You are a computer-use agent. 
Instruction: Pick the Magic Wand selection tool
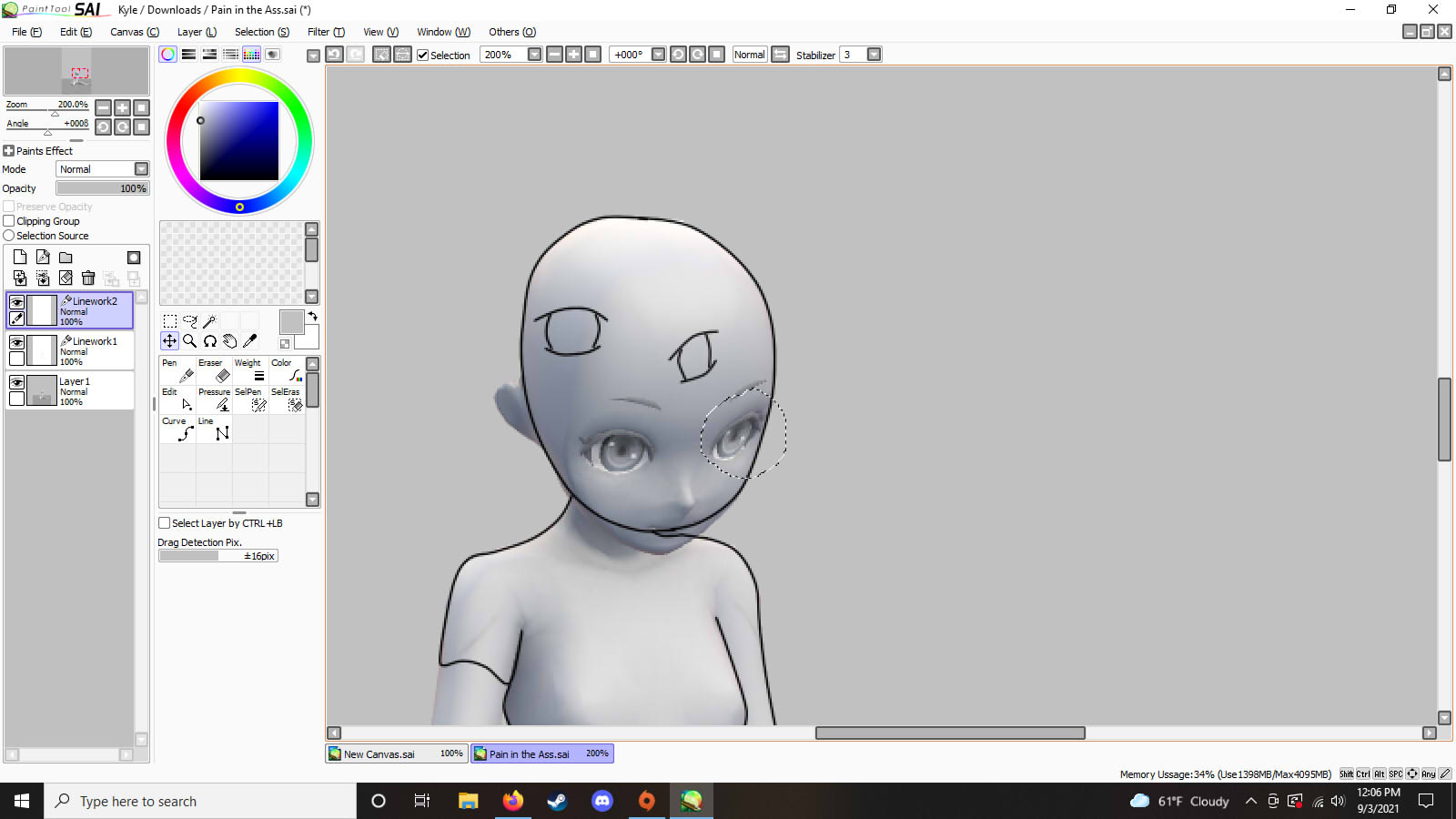(209, 321)
